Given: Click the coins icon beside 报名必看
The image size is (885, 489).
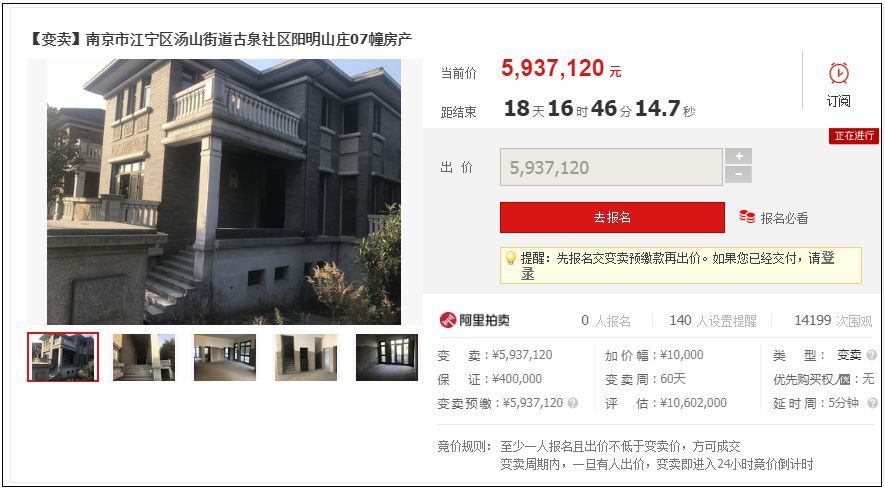Looking at the screenshot, I should (x=747, y=217).
